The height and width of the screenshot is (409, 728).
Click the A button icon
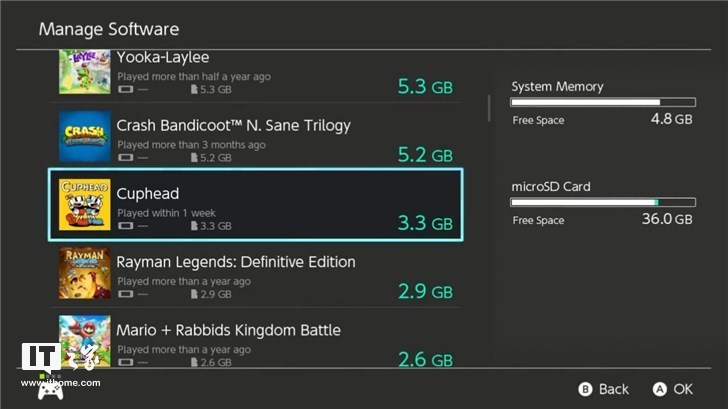tap(659, 389)
